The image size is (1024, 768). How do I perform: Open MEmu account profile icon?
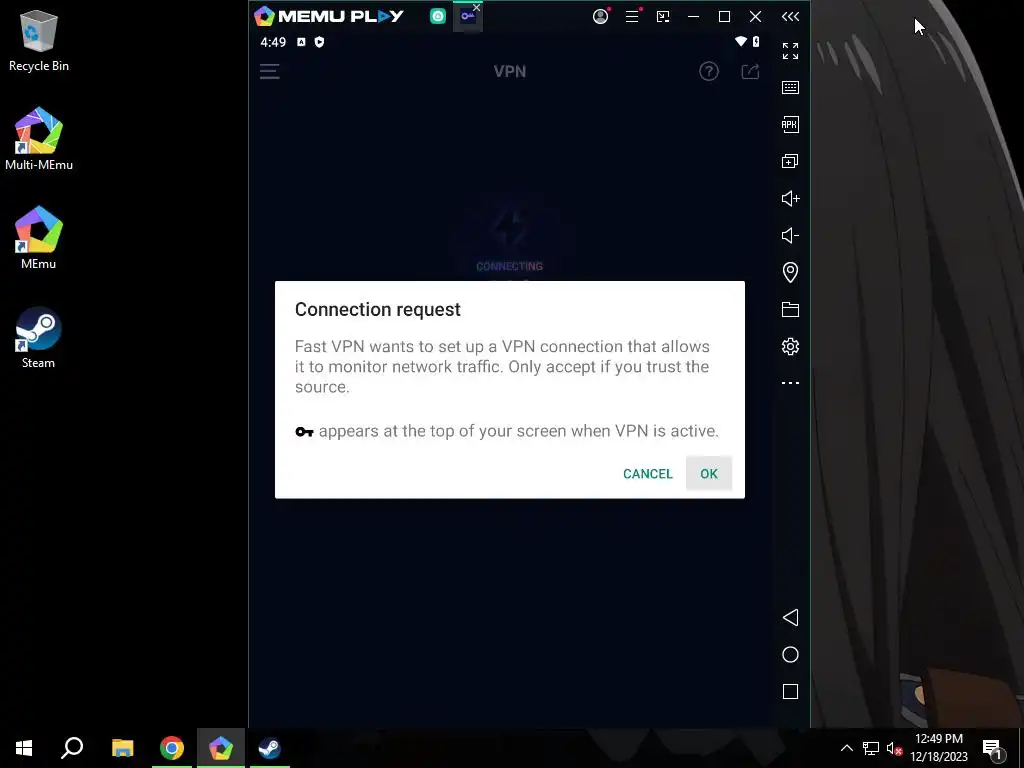point(601,16)
